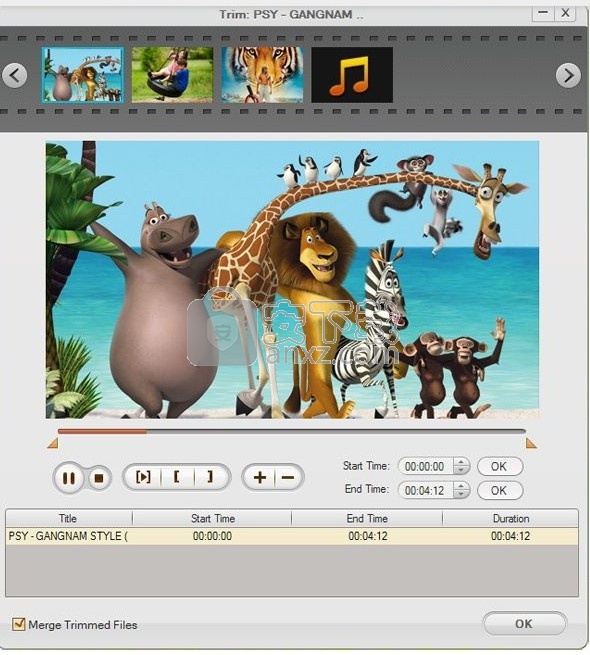Screen dimensions: 590x655
Task: Click the bottom OK button
Action: coord(524,624)
